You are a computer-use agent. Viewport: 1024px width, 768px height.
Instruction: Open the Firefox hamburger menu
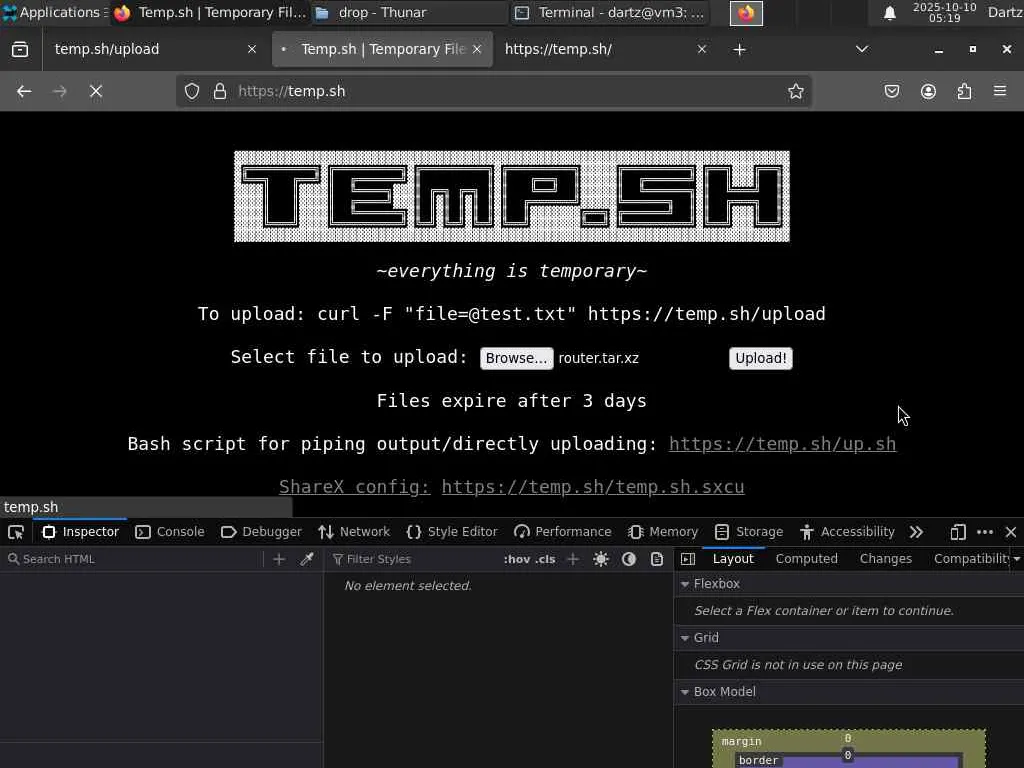point(1000,91)
